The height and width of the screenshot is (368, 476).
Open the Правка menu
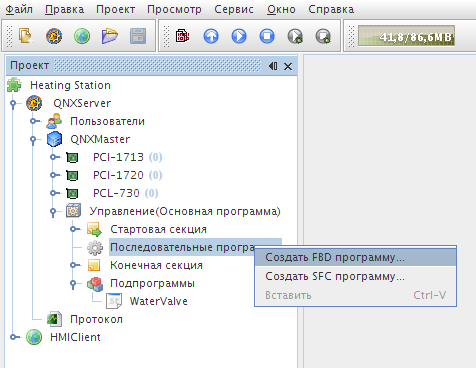point(64,9)
